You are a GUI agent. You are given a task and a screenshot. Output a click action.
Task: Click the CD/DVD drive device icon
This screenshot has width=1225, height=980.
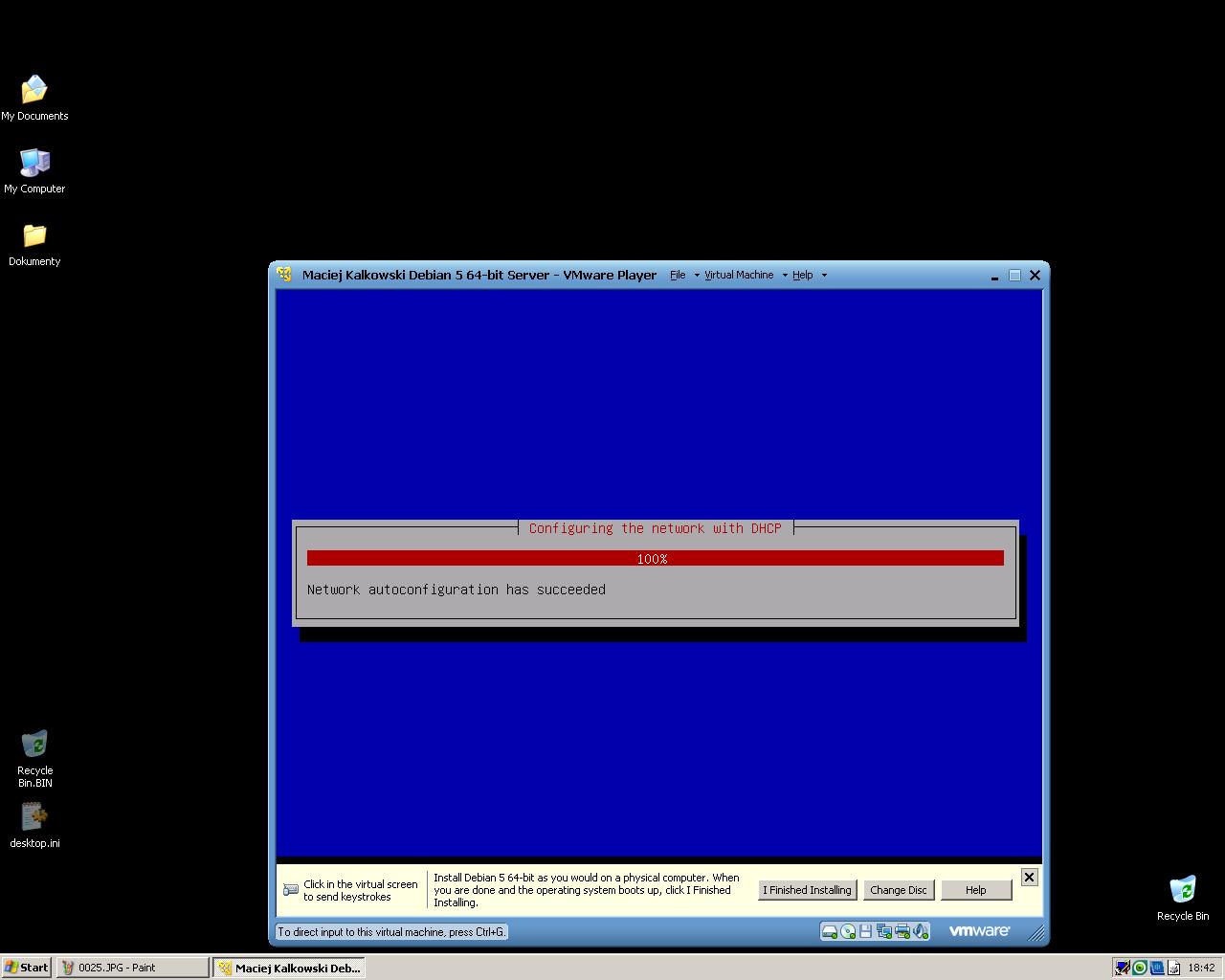[848, 931]
